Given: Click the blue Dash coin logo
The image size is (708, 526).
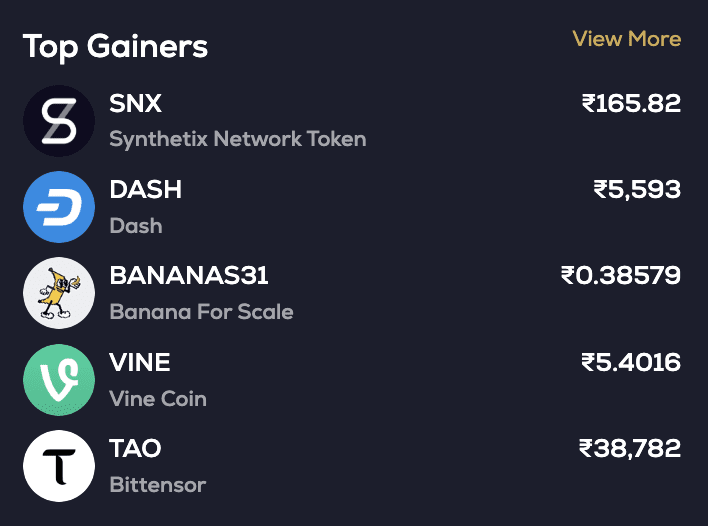Looking at the screenshot, I should [x=59, y=207].
